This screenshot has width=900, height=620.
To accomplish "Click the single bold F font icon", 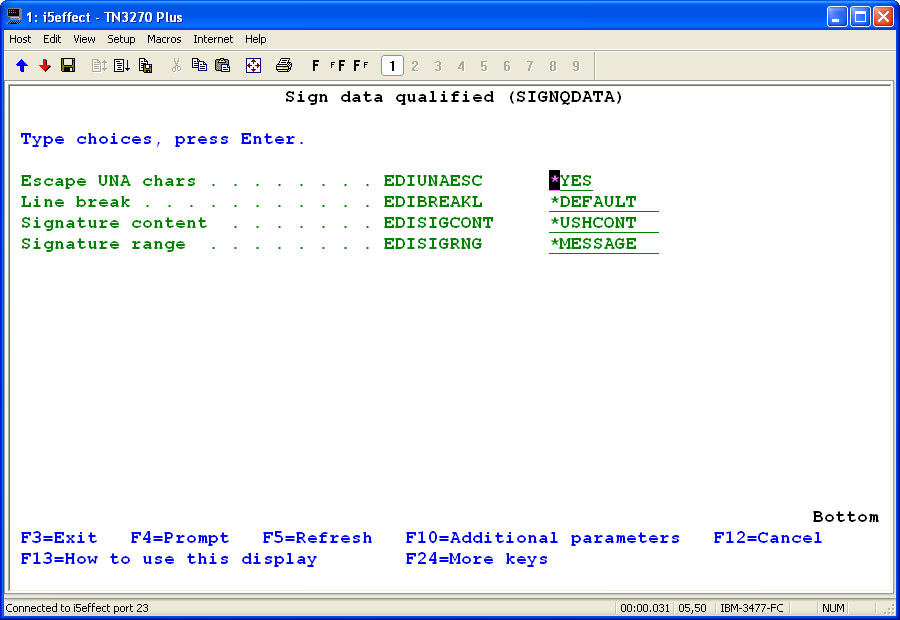I will pyautogui.click(x=316, y=66).
